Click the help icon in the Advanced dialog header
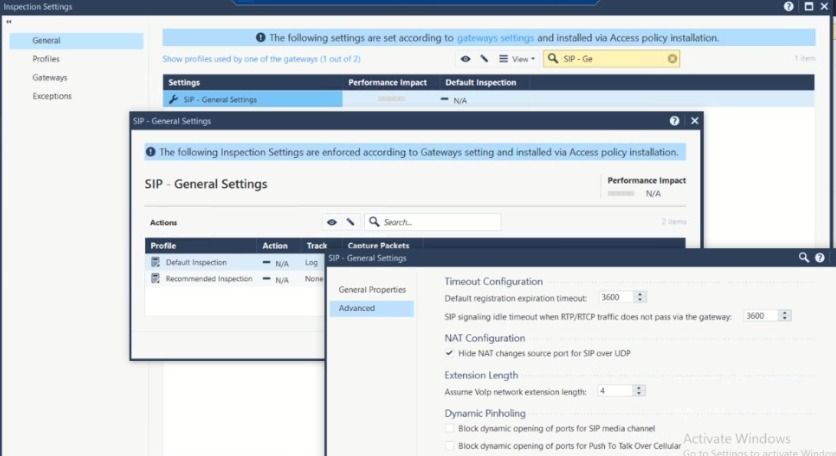Image resolution: width=836 pixels, height=456 pixels. [x=820, y=258]
